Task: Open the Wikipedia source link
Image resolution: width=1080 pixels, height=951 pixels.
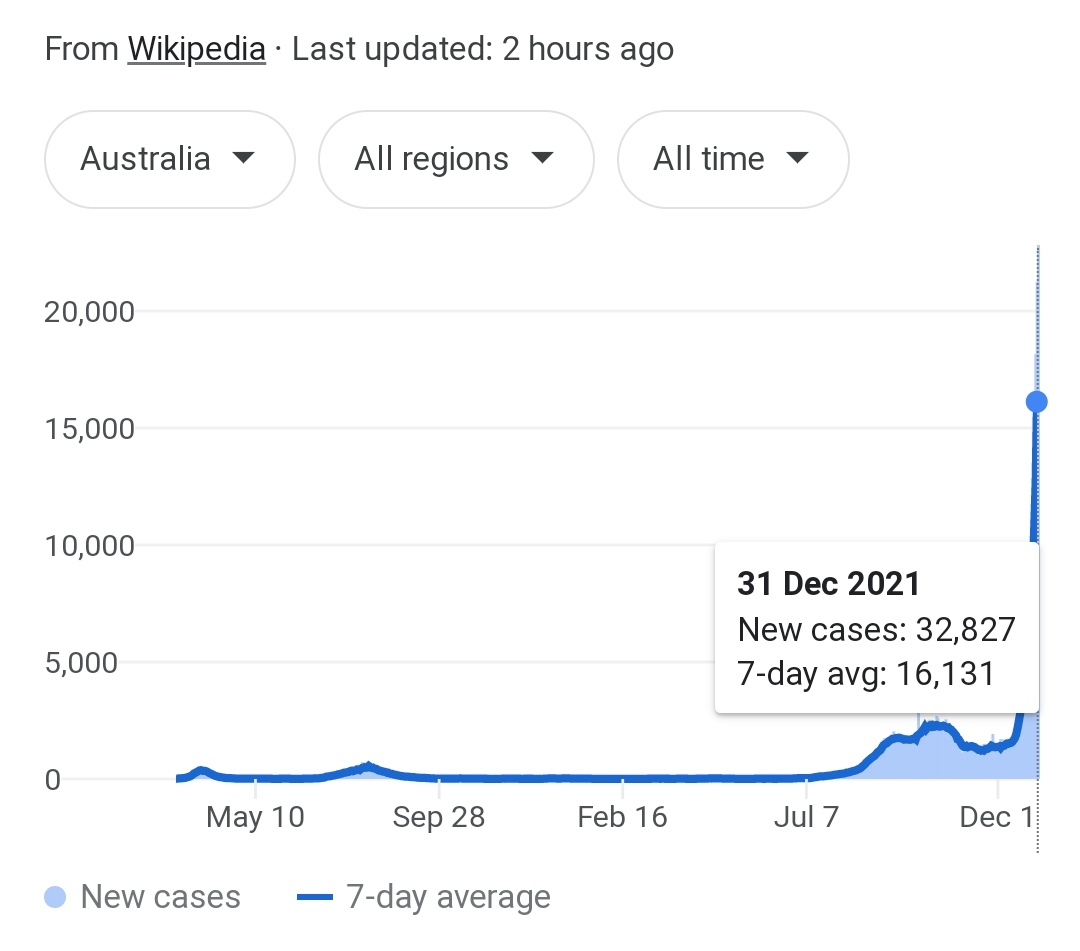Action: [x=196, y=50]
